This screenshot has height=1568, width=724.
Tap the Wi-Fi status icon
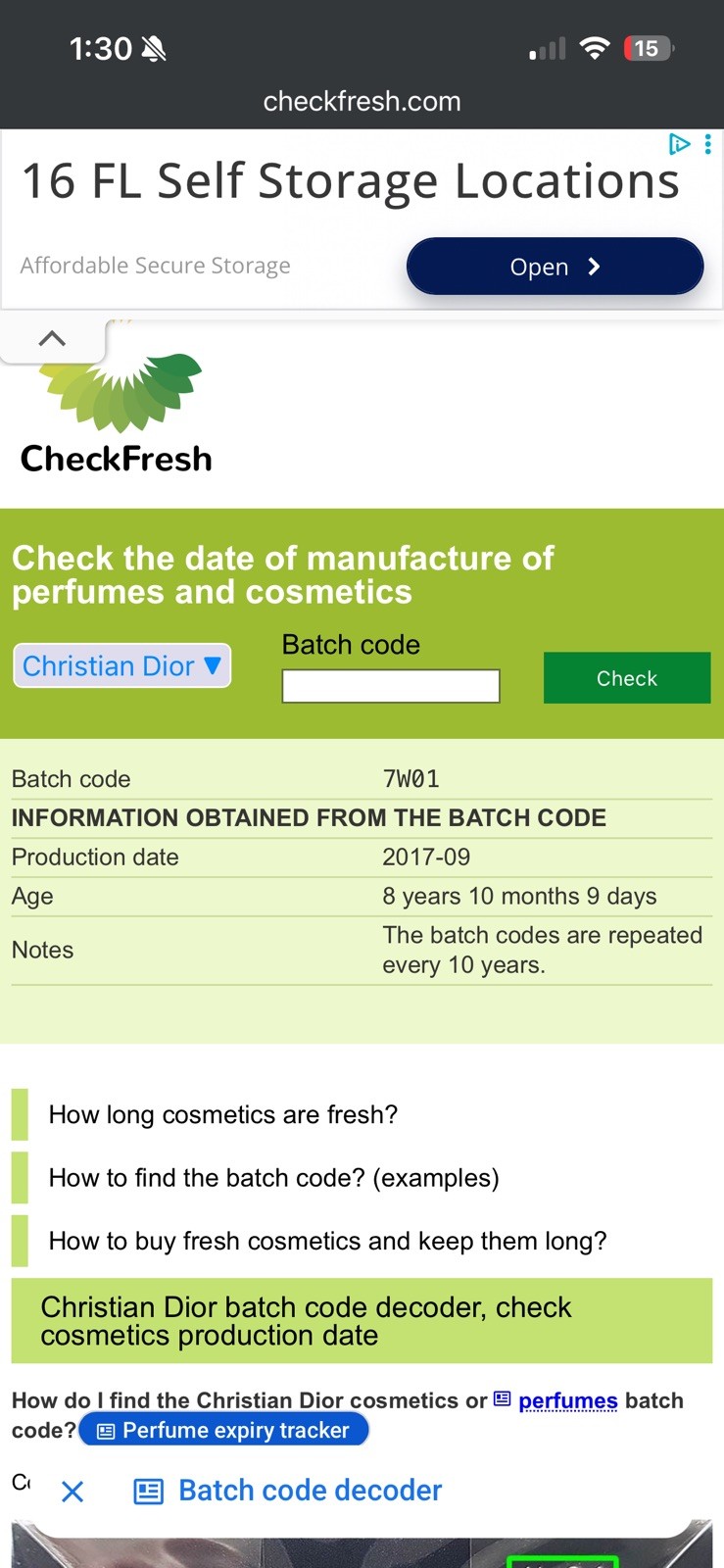594,48
